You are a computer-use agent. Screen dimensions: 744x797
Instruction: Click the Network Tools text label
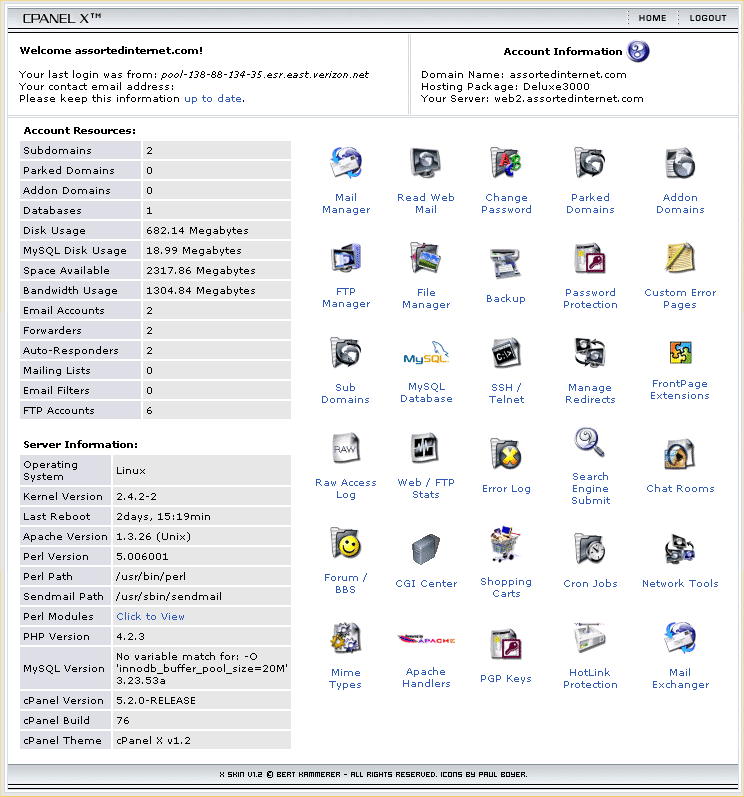click(680, 584)
